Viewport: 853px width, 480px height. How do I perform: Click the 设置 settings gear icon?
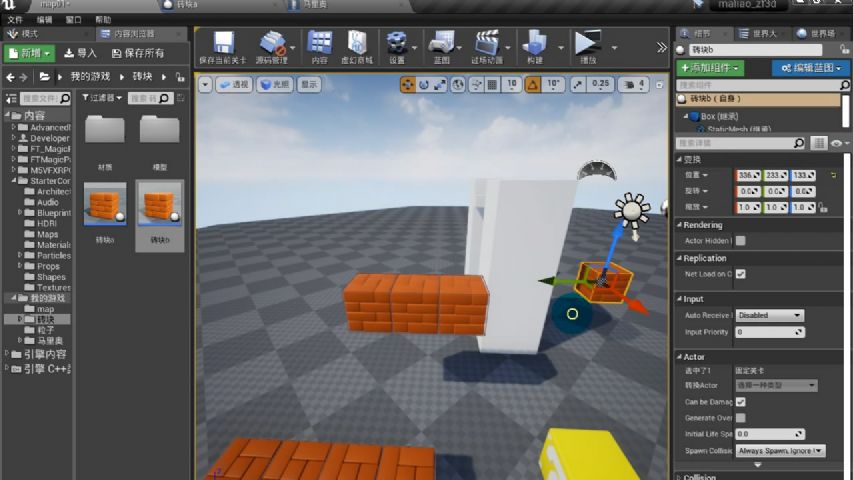pyautogui.click(x=397, y=47)
